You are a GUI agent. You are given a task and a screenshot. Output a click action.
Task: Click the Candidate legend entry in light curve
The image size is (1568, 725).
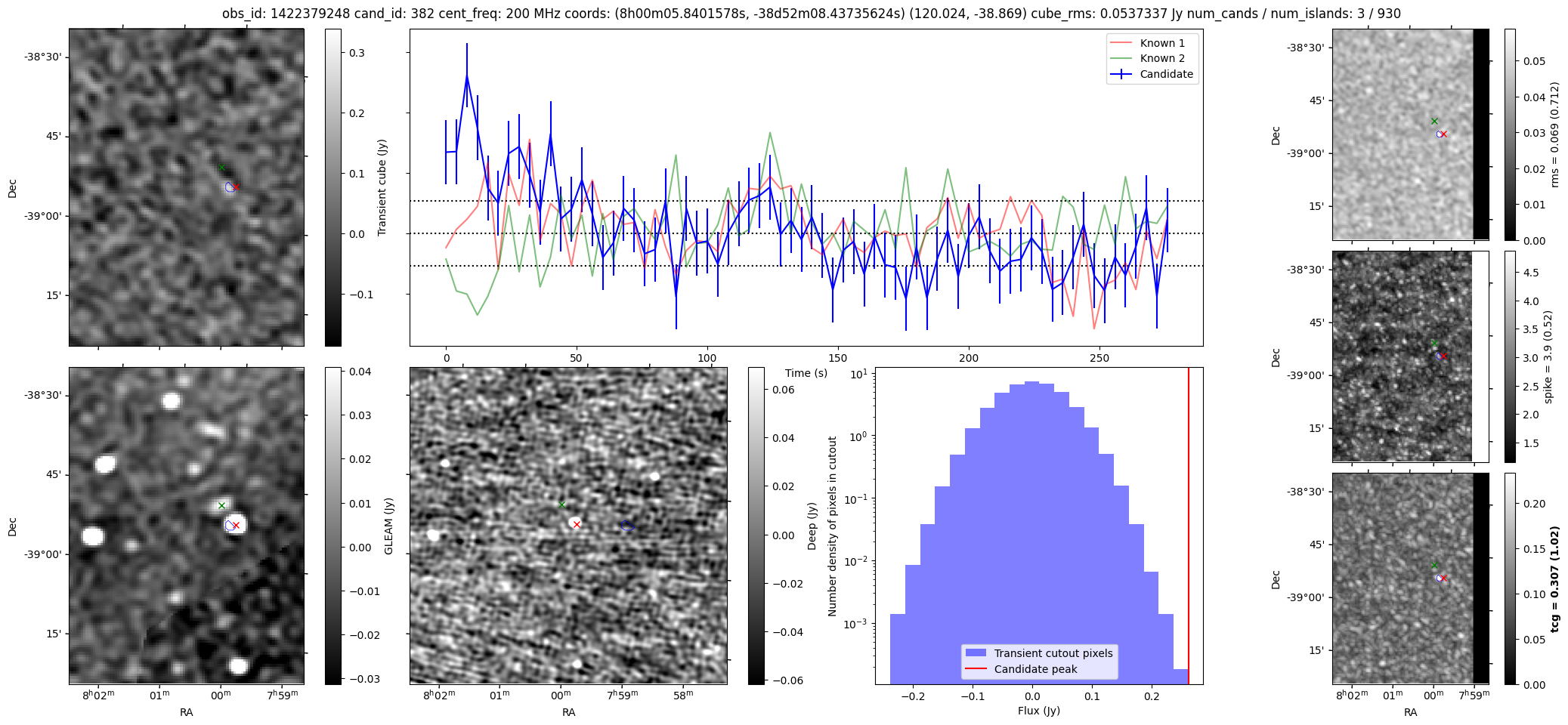(1166, 74)
